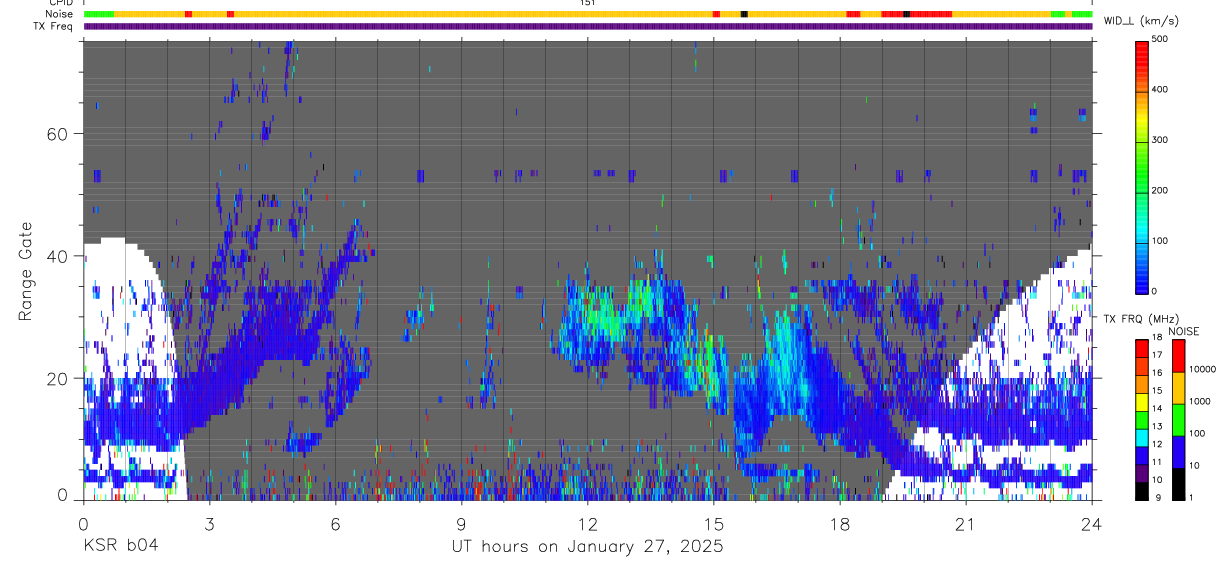Screen dimensions: 1228x567
Task: Click the red top of the WID color bar
Action: [x=1142, y=52]
